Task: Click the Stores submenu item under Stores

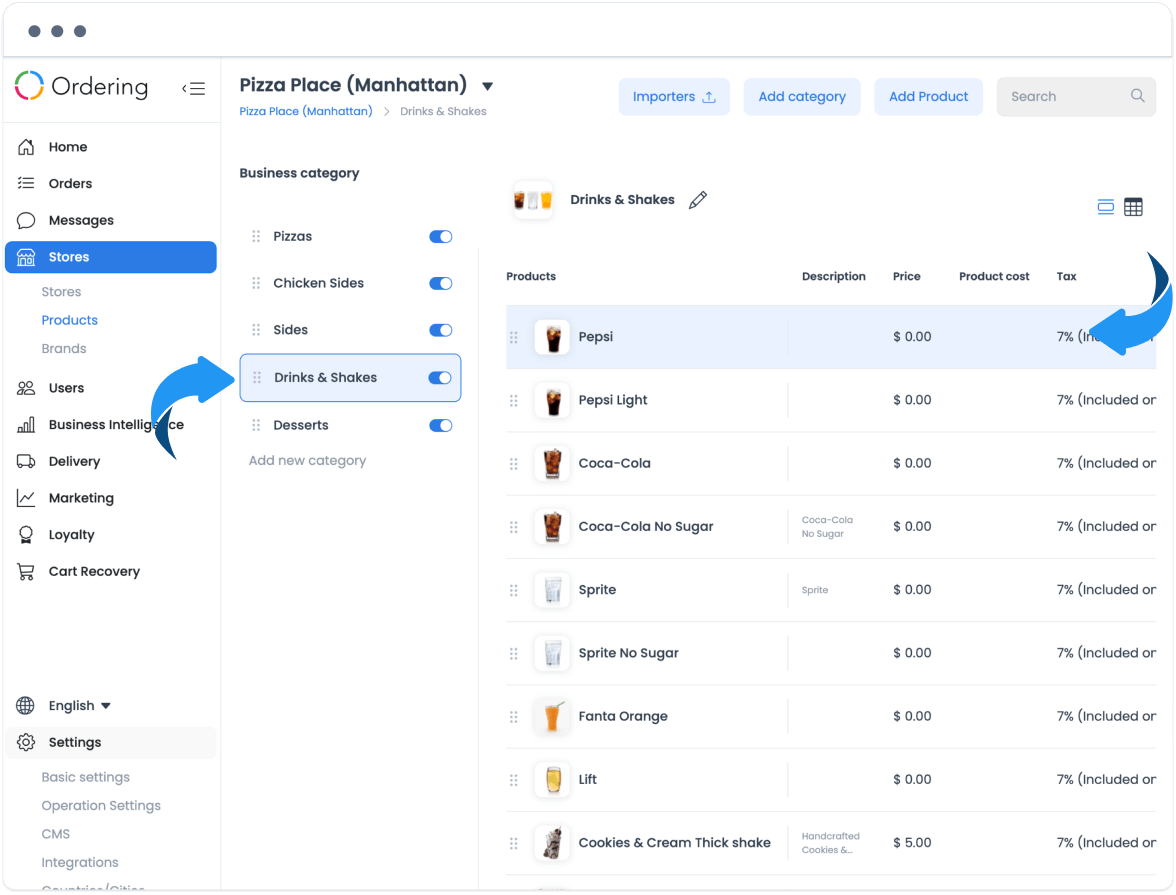Action: pos(62,292)
